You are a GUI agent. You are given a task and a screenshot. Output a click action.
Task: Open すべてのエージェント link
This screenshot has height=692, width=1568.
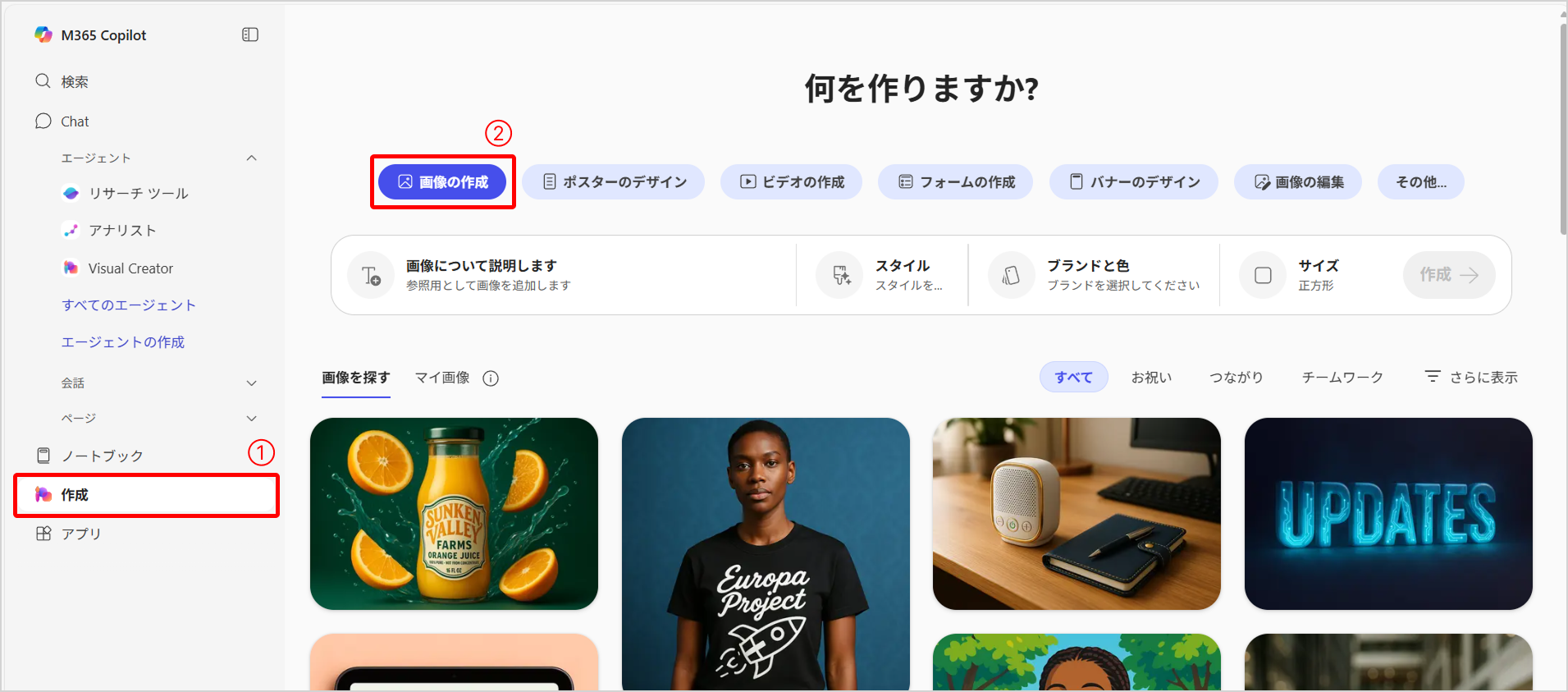(129, 305)
